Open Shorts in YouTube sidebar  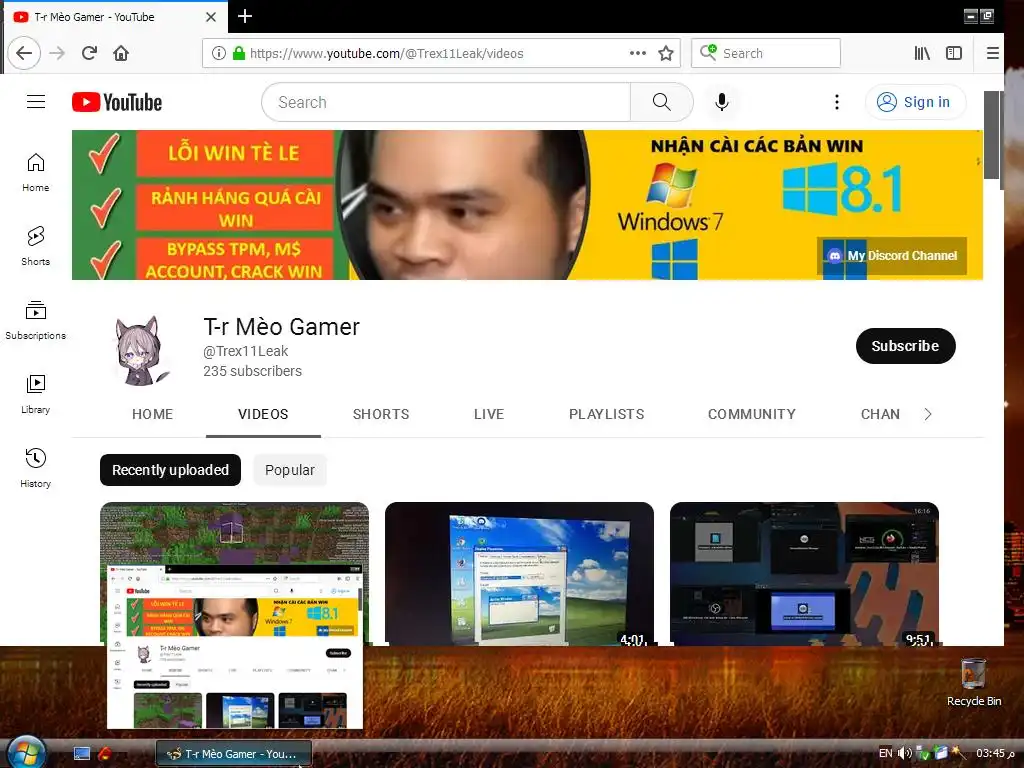click(35, 246)
